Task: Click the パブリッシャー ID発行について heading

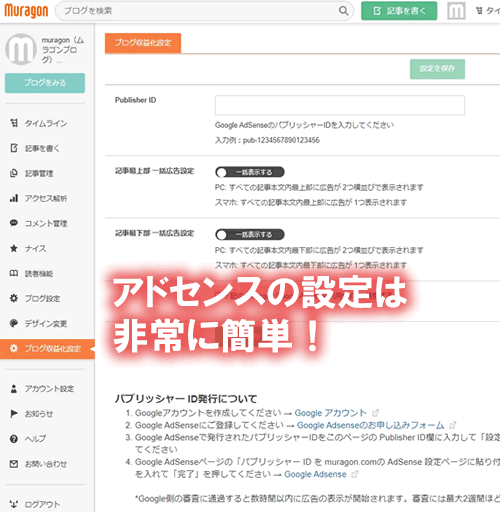Action: (x=186, y=399)
